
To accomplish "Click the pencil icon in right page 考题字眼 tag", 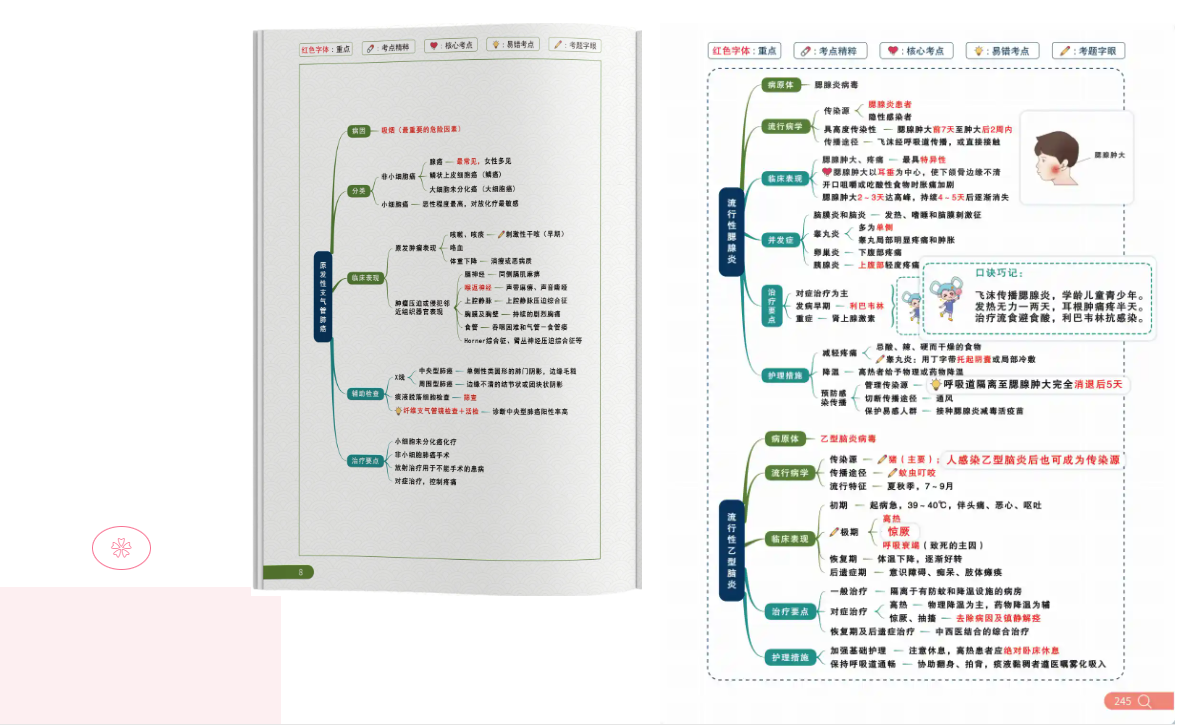I will click(x=1063, y=51).
